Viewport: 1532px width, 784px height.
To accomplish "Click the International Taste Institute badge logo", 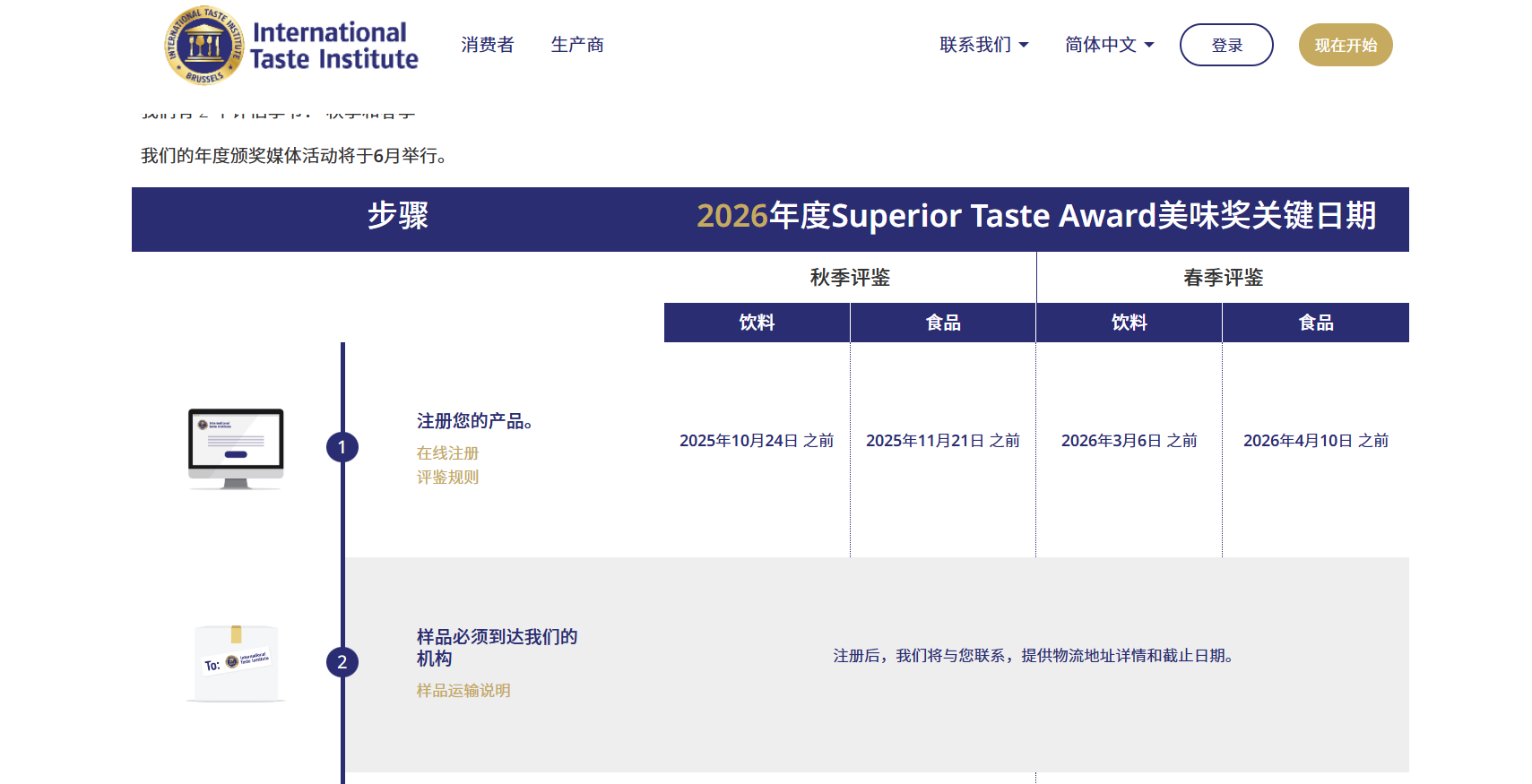I will pos(205,43).
